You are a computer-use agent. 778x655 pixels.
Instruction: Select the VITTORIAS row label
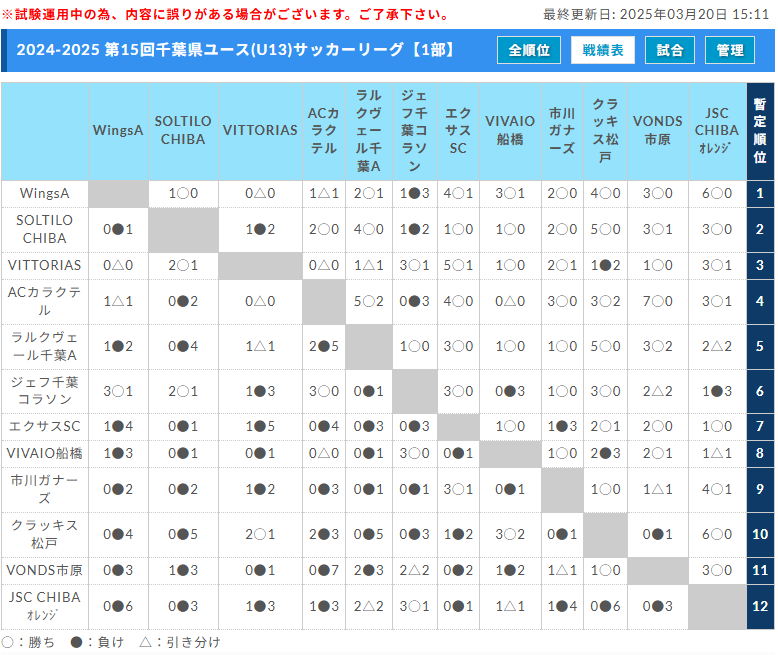click(45, 265)
